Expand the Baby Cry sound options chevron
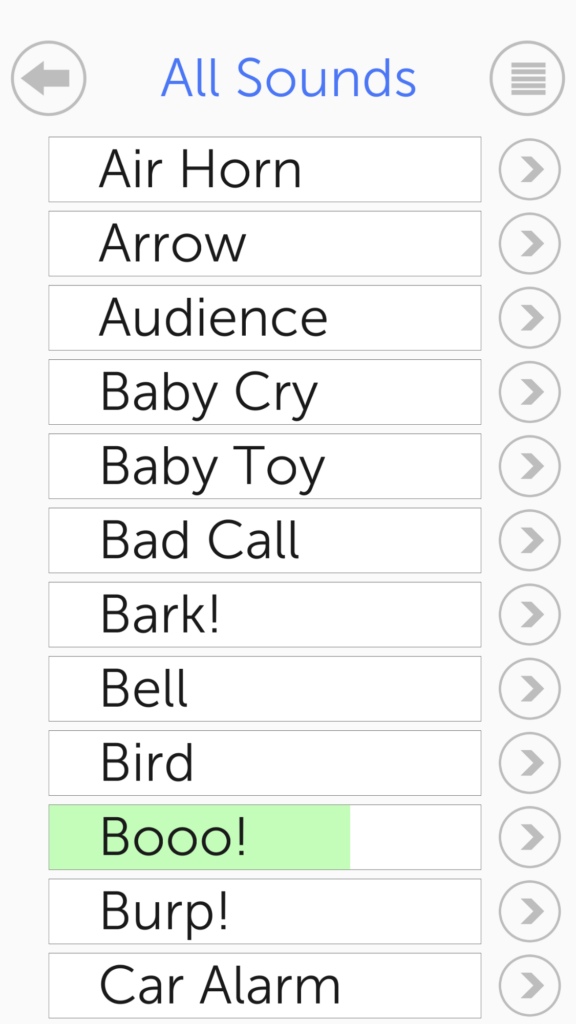The width and height of the screenshot is (576, 1024). [529, 391]
